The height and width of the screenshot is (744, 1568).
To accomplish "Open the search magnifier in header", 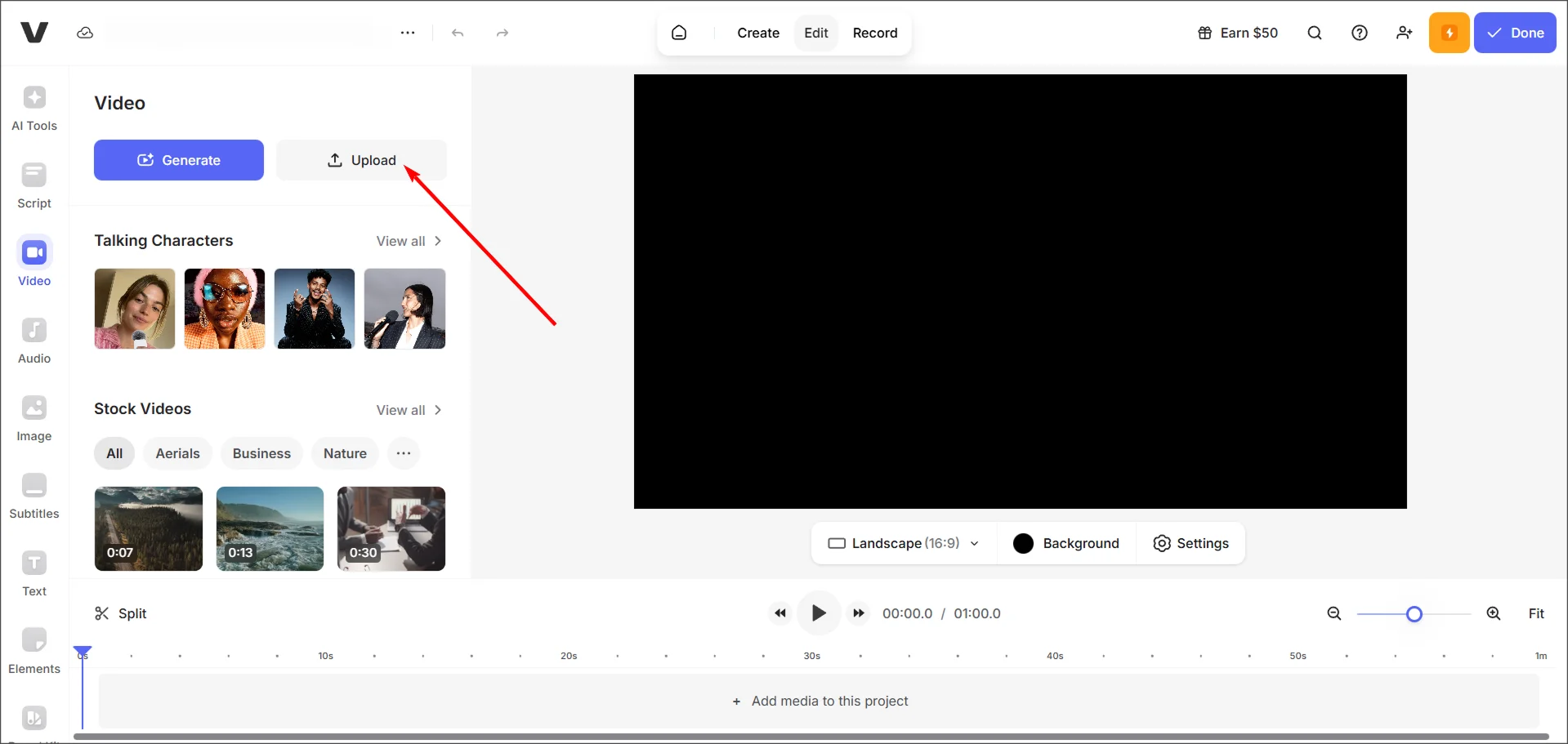I will click(x=1314, y=33).
